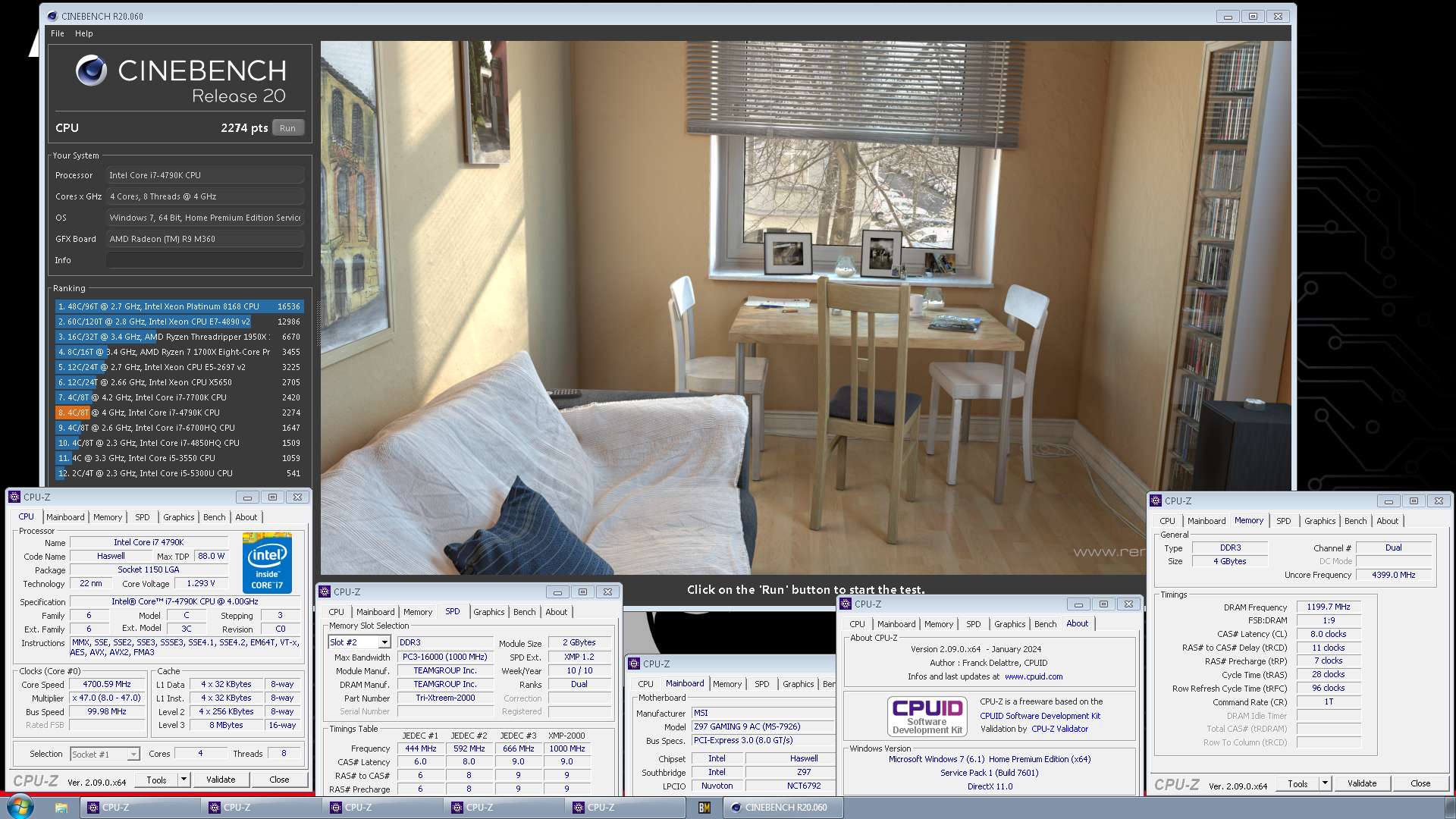Select the Ryzen Threadripper 1950X ranking row
Screen dimensions: 1456x819
click(x=179, y=337)
